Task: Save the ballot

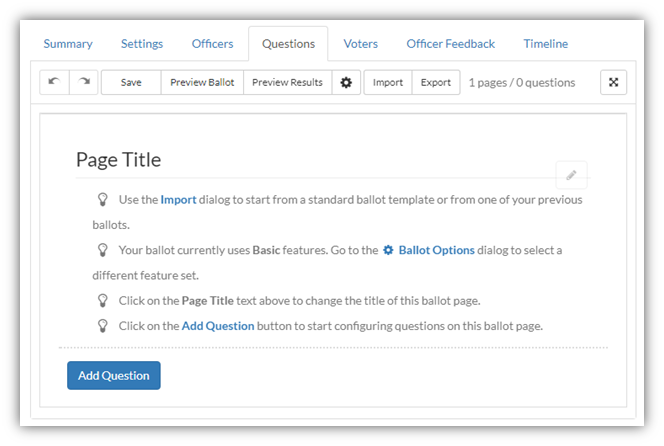Action: (x=131, y=82)
